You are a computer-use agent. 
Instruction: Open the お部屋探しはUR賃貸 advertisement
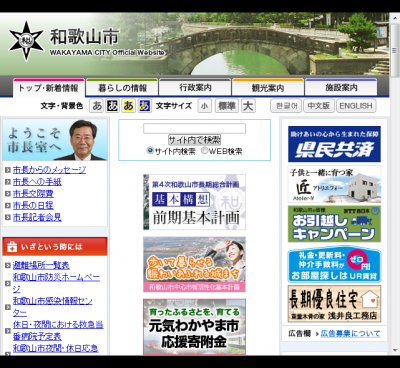[334, 264]
